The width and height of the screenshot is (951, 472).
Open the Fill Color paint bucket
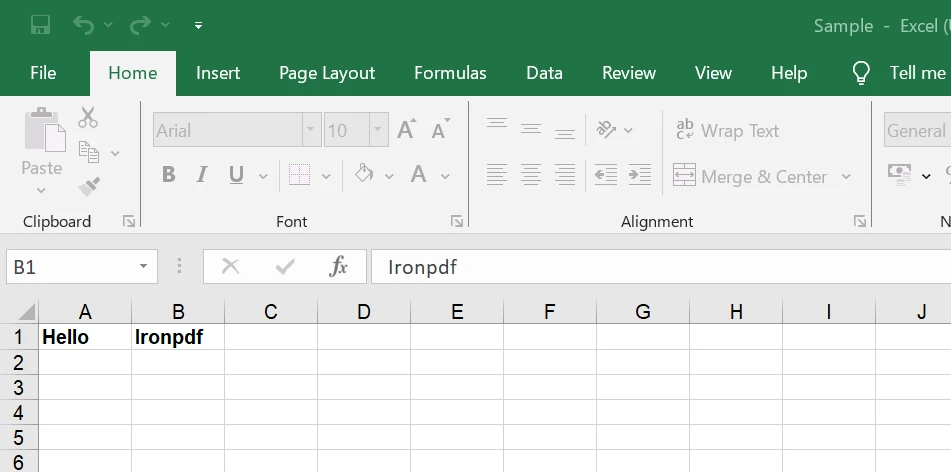(x=363, y=175)
